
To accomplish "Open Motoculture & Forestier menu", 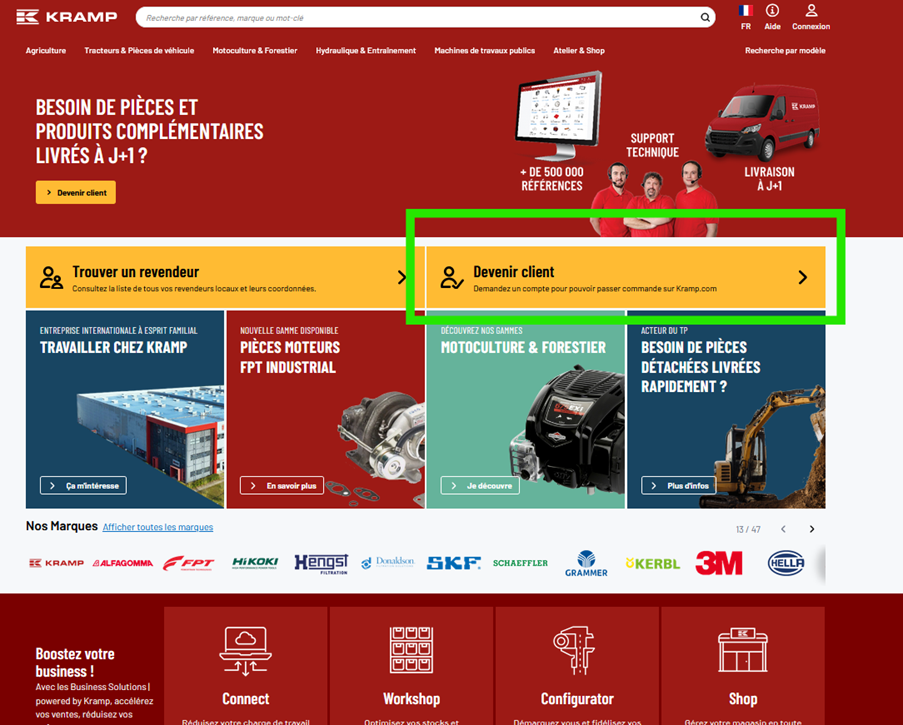I will pyautogui.click(x=254, y=50).
